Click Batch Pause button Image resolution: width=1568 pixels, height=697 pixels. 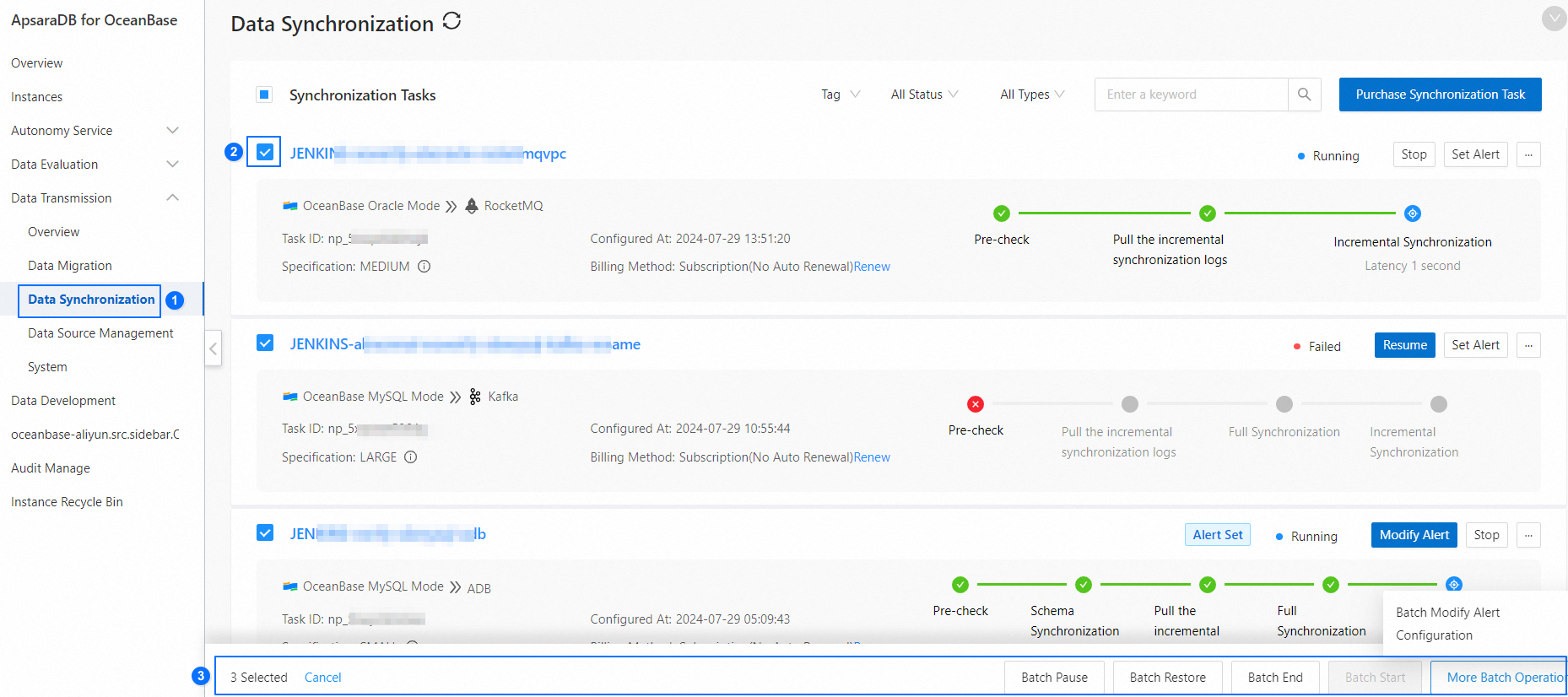point(1054,678)
